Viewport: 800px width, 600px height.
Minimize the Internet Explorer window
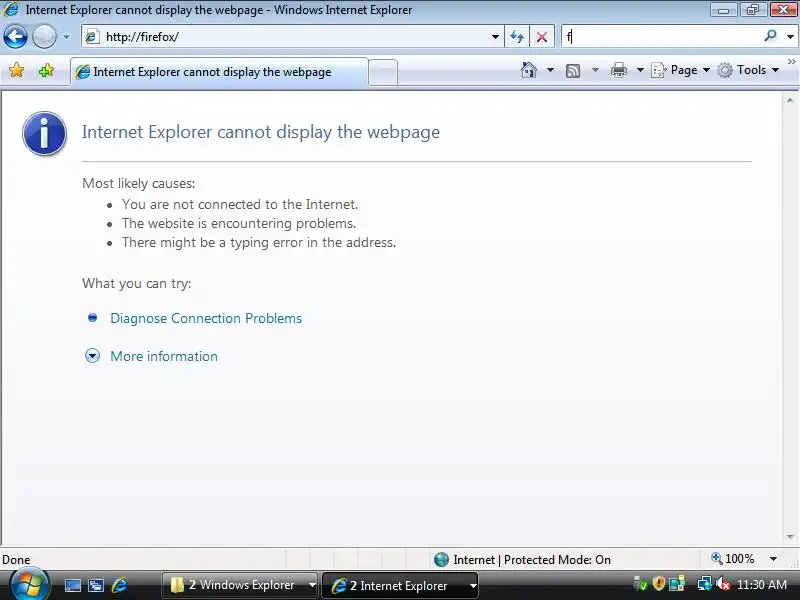723,9
